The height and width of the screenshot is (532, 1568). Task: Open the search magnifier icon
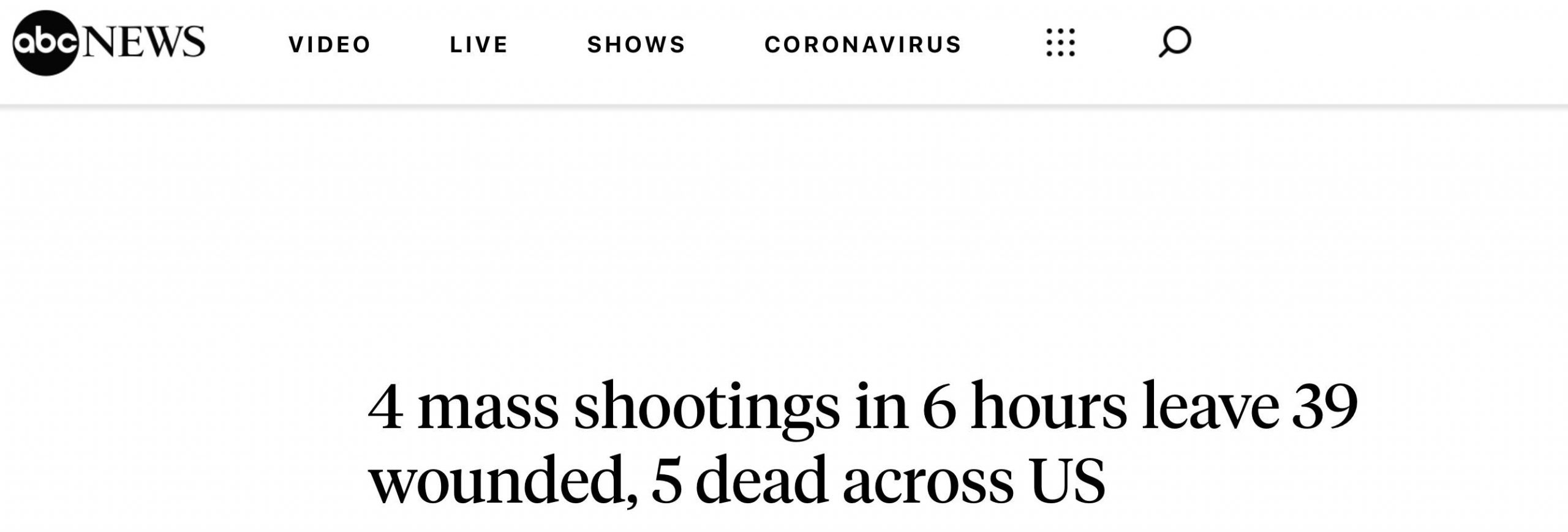pos(1175,42)
